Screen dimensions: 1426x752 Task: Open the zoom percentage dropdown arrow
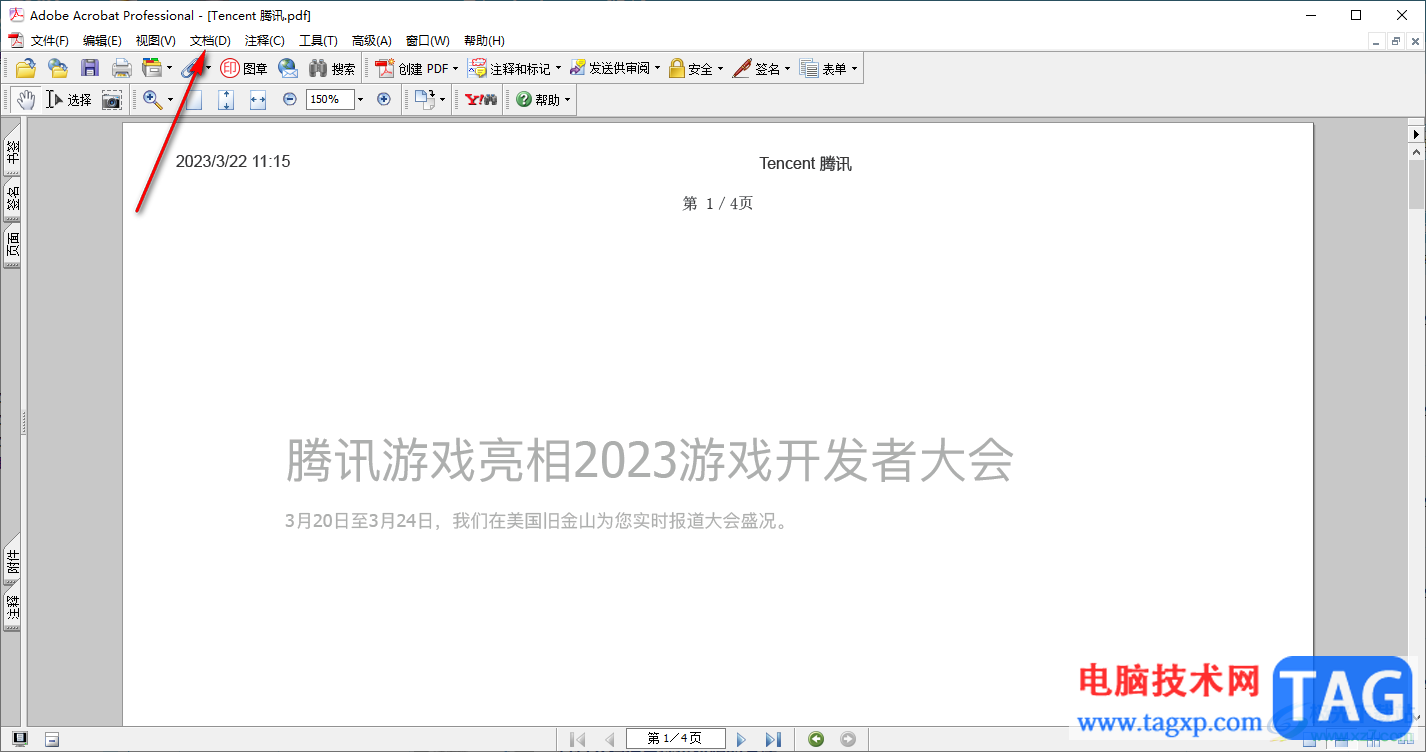click(x=360, y=99)
